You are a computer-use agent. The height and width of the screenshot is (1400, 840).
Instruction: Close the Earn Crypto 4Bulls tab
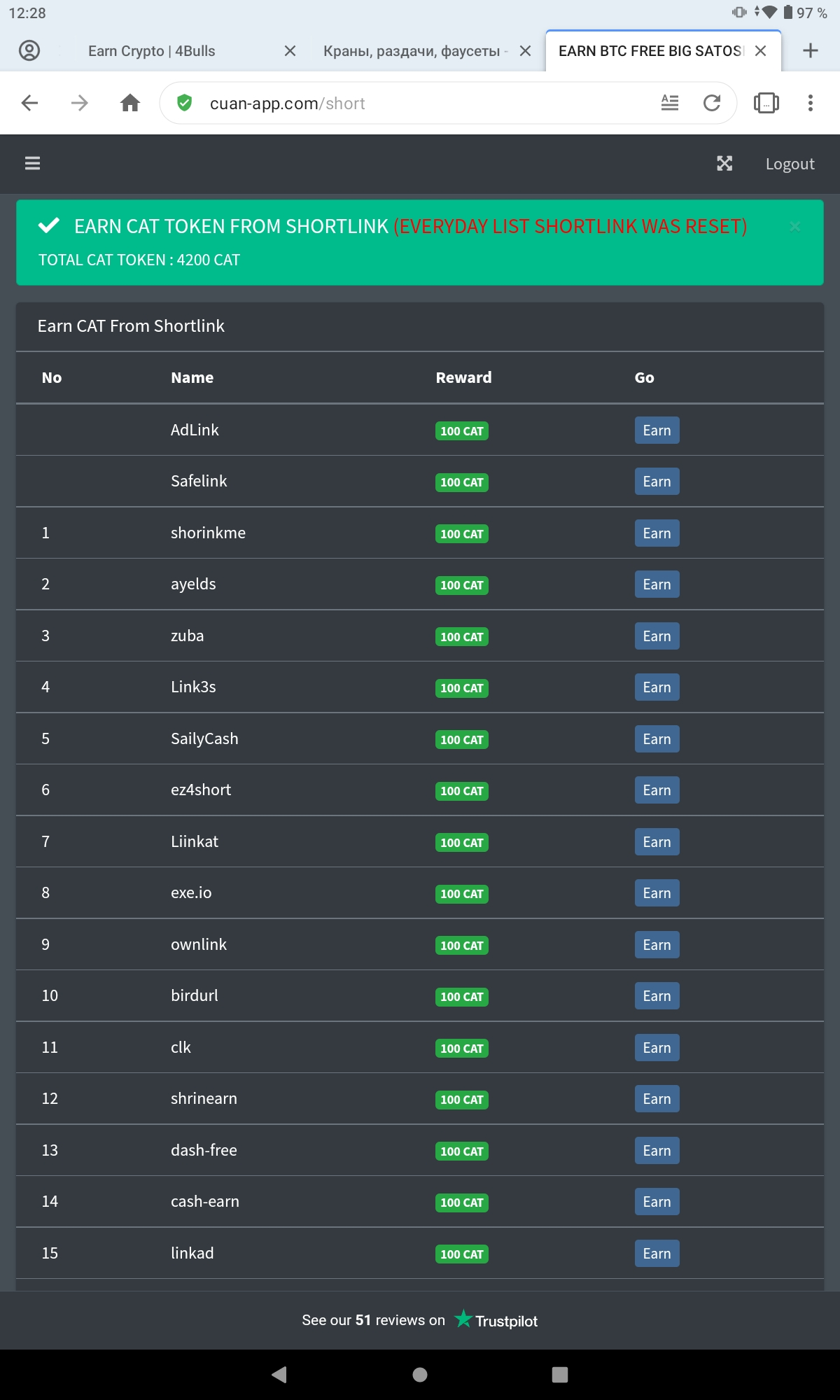[290, 51]
